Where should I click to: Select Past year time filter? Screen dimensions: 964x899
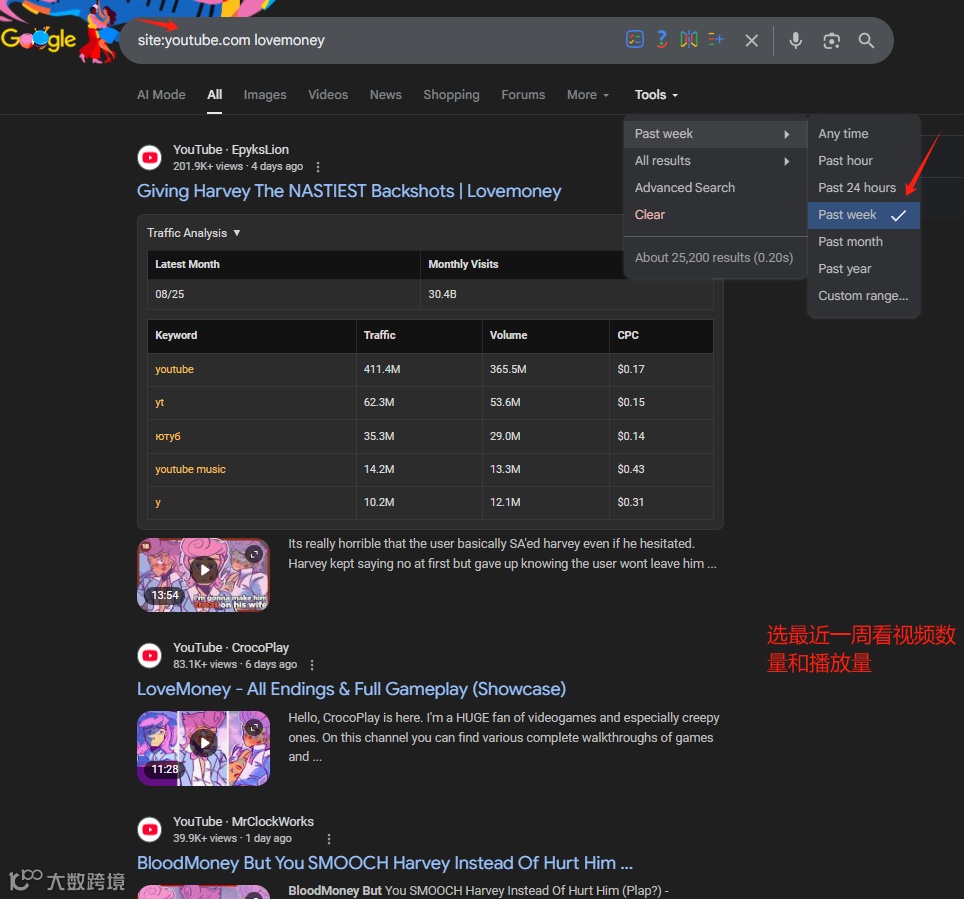(x=863, y=269)
